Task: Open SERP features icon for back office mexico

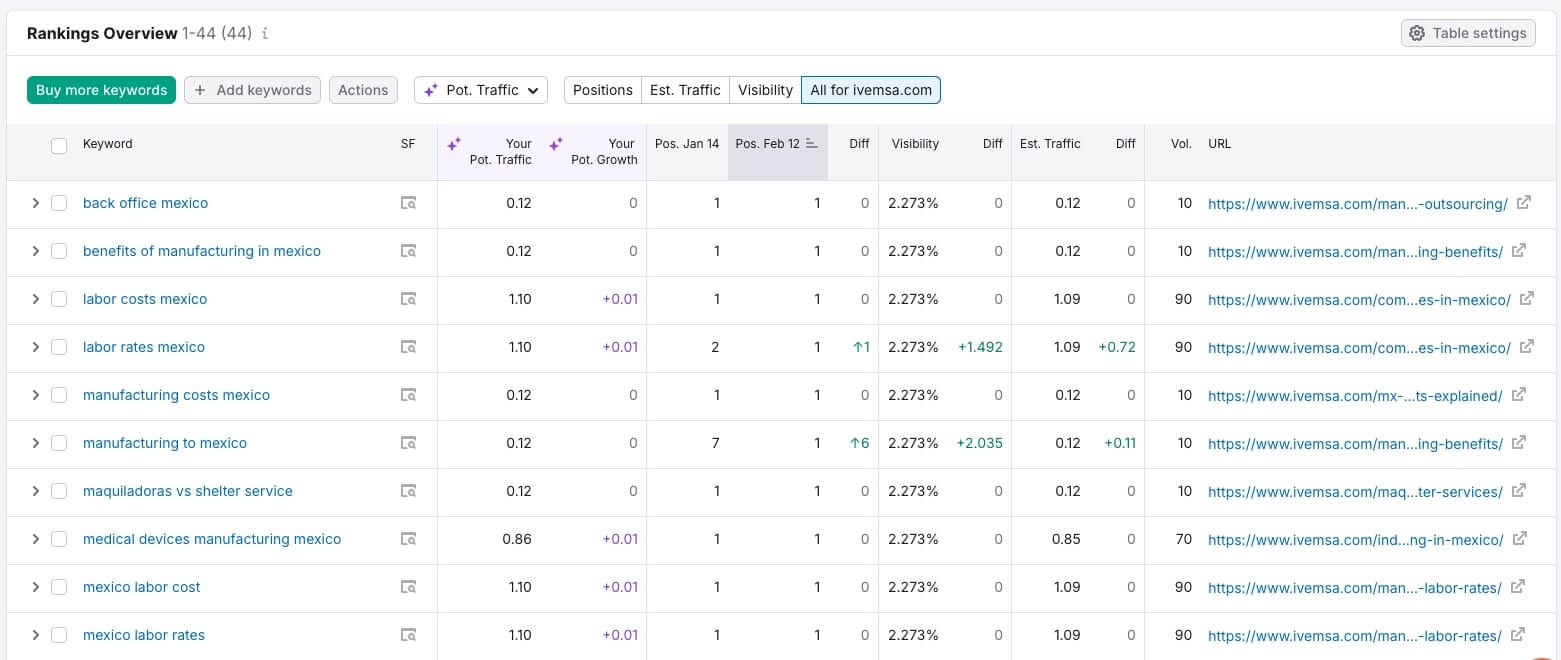Action: (x=408, y=203)
